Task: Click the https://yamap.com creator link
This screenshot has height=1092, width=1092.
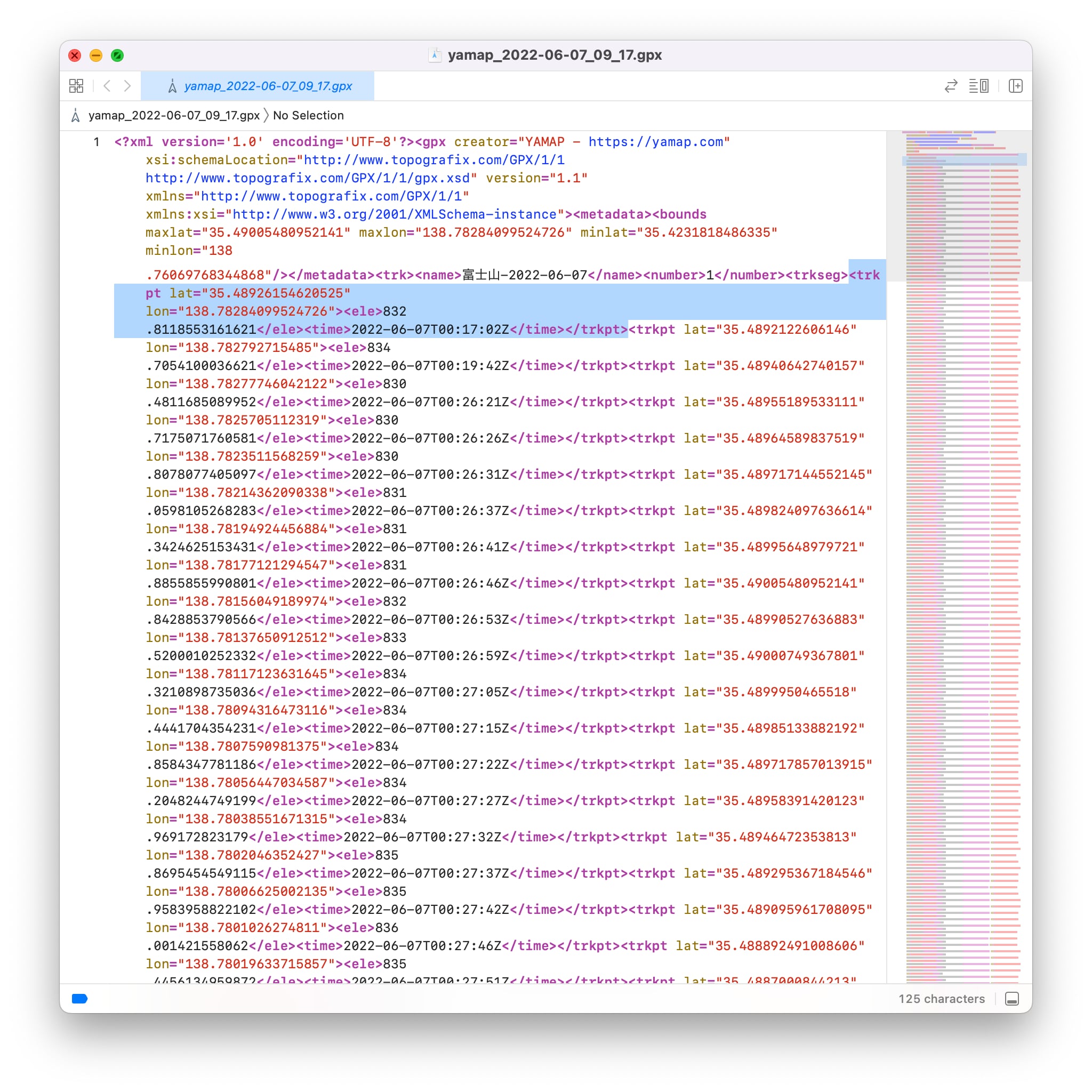Action: (655, 142)
